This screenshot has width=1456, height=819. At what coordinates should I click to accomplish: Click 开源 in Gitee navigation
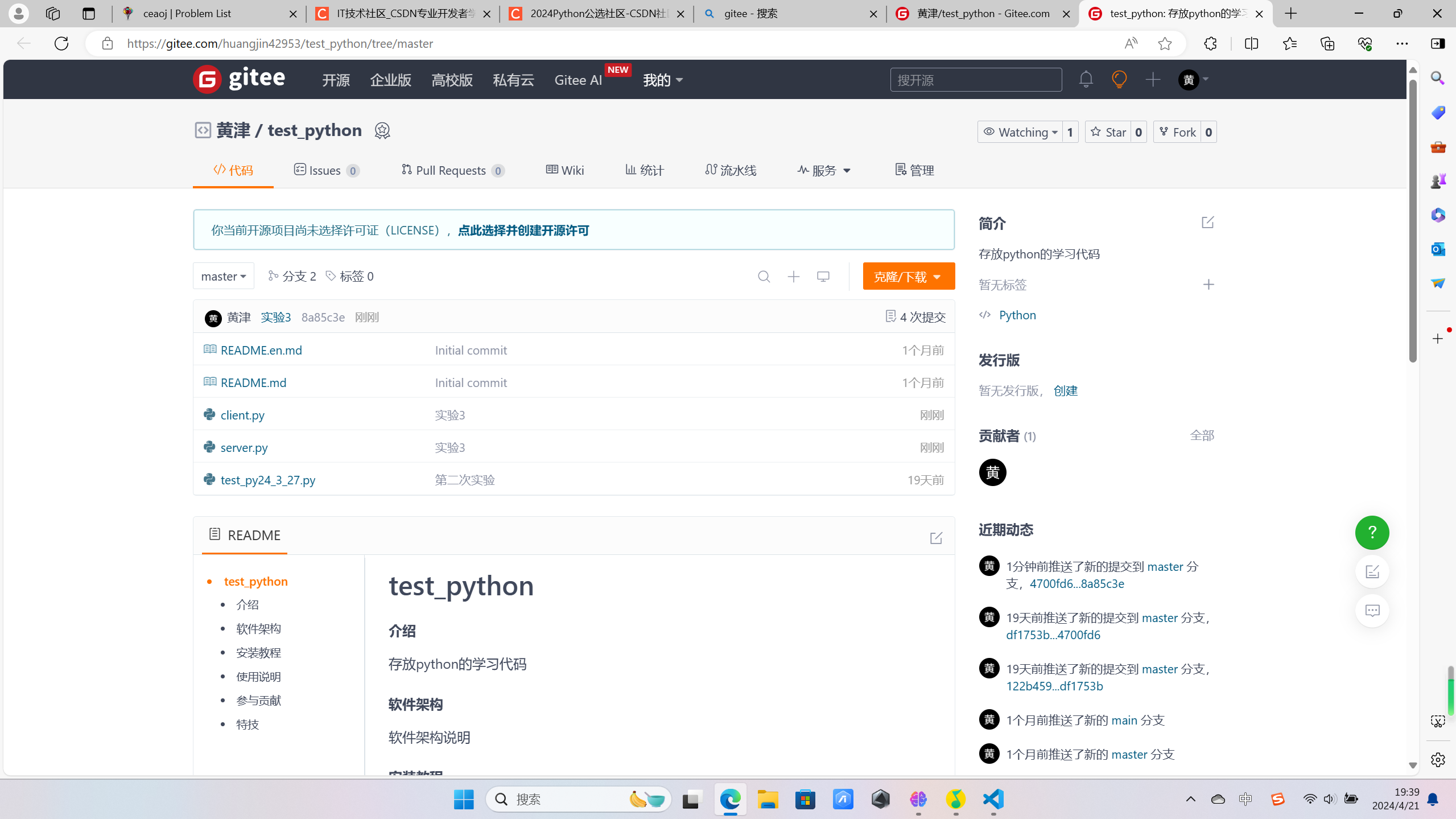point(336,80)
